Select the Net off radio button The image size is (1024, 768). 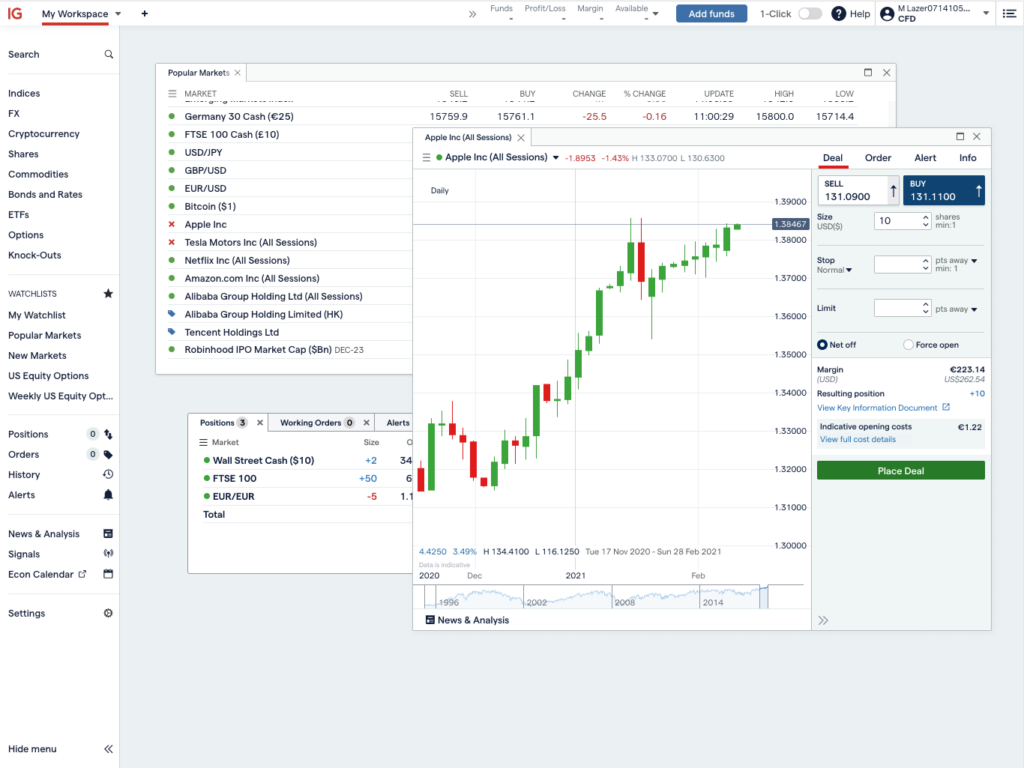pyautogui.click(x=822, y=345)
